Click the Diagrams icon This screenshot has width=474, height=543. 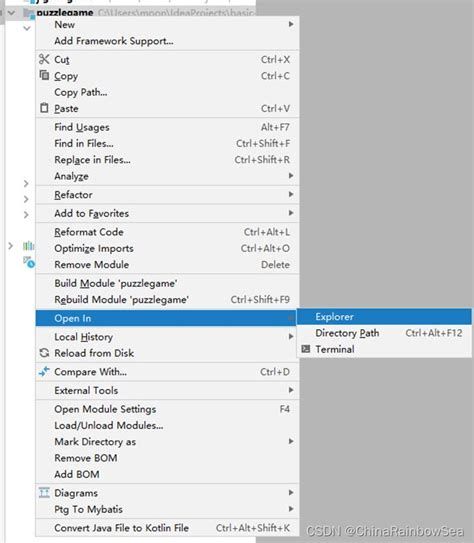click(44, 492)
